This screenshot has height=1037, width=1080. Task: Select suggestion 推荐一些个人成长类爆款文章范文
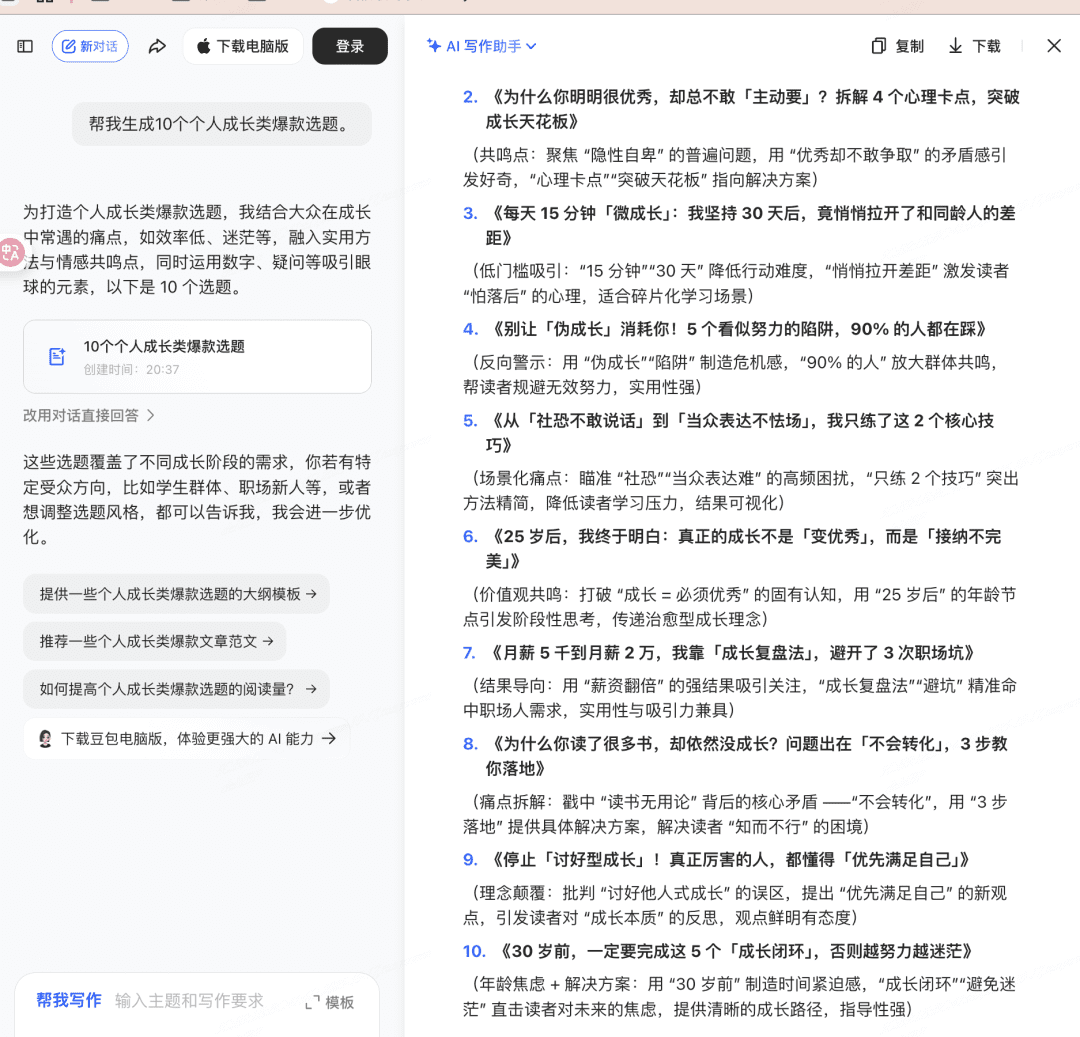(155, 641)
